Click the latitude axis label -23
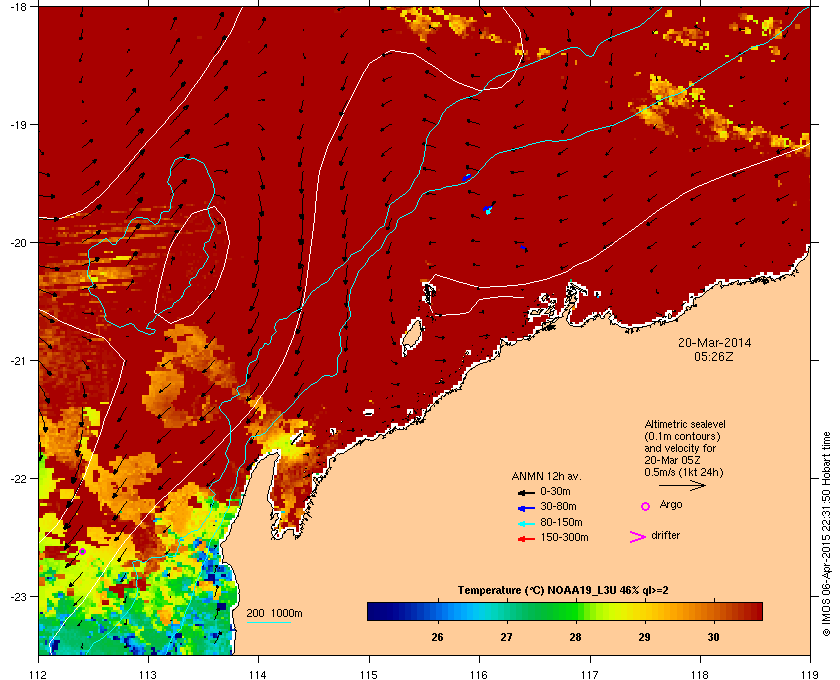Screen dimensions: 840x680 pos(17,596)
